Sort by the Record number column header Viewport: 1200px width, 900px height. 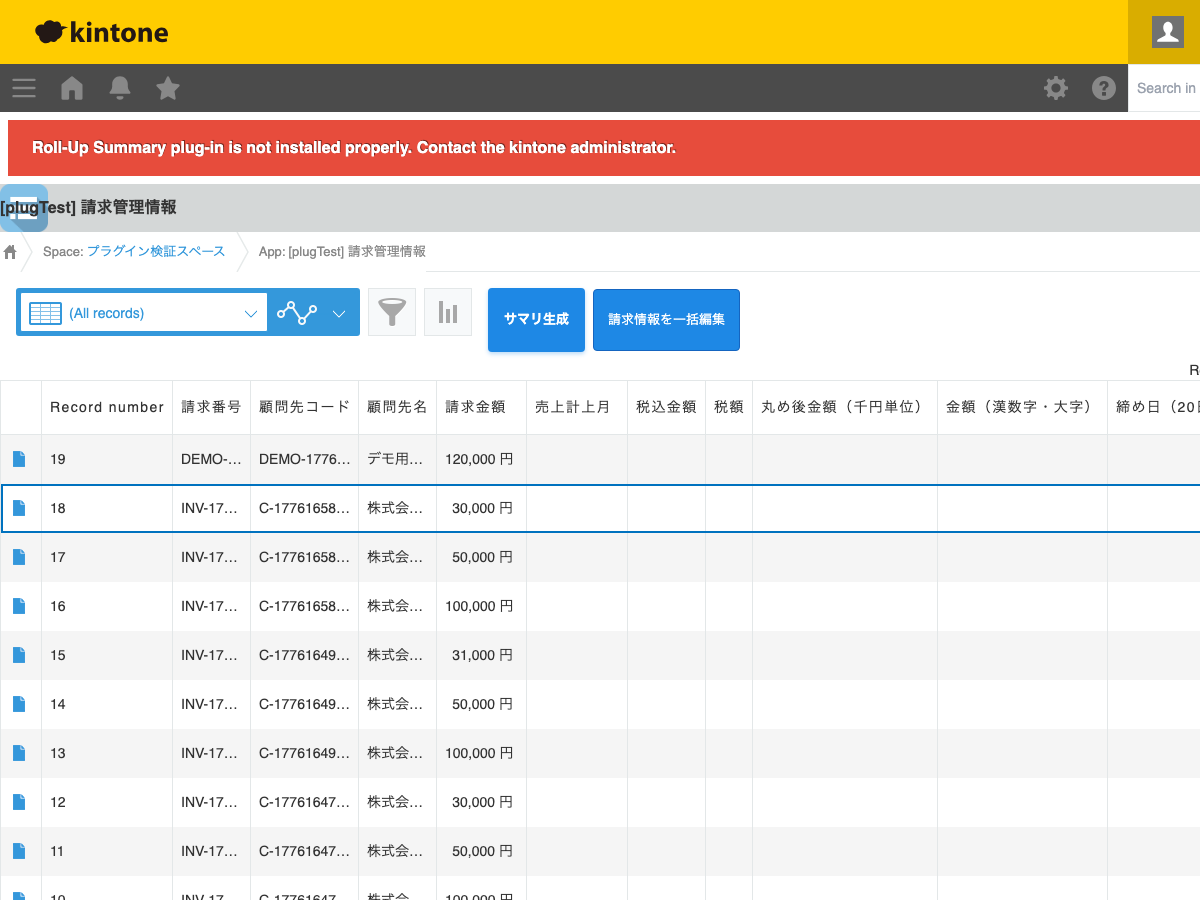click(107, 407)
